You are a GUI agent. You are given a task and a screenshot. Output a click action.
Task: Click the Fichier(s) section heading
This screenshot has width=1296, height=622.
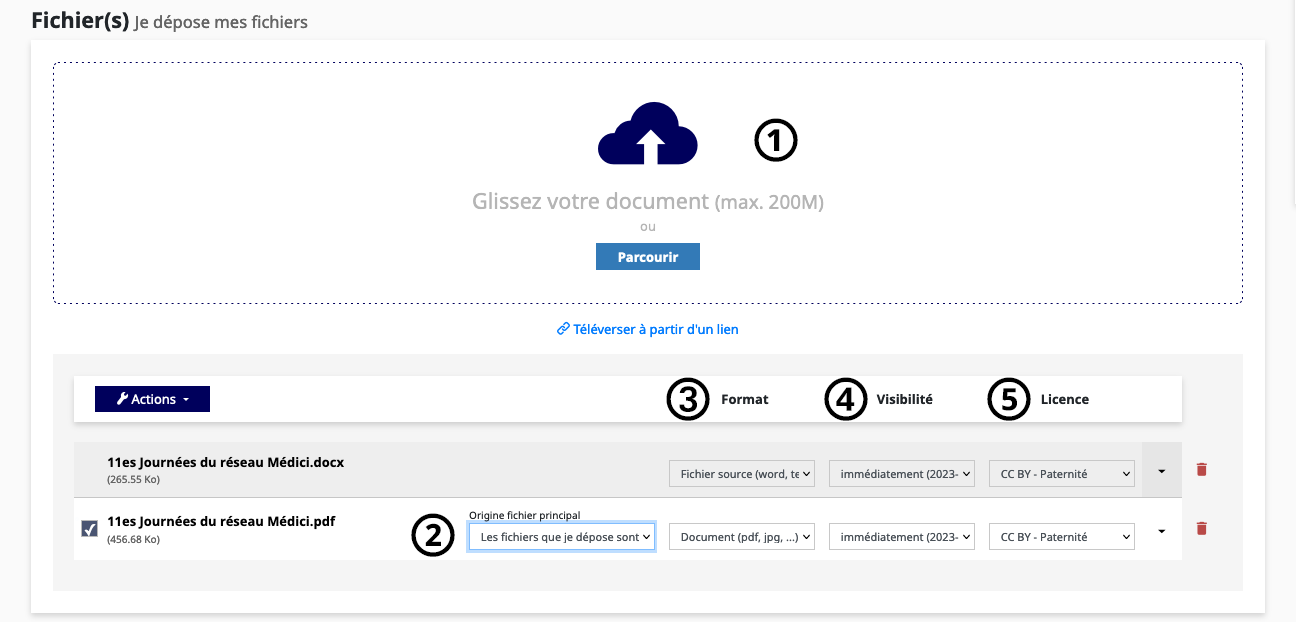[81, 21]
